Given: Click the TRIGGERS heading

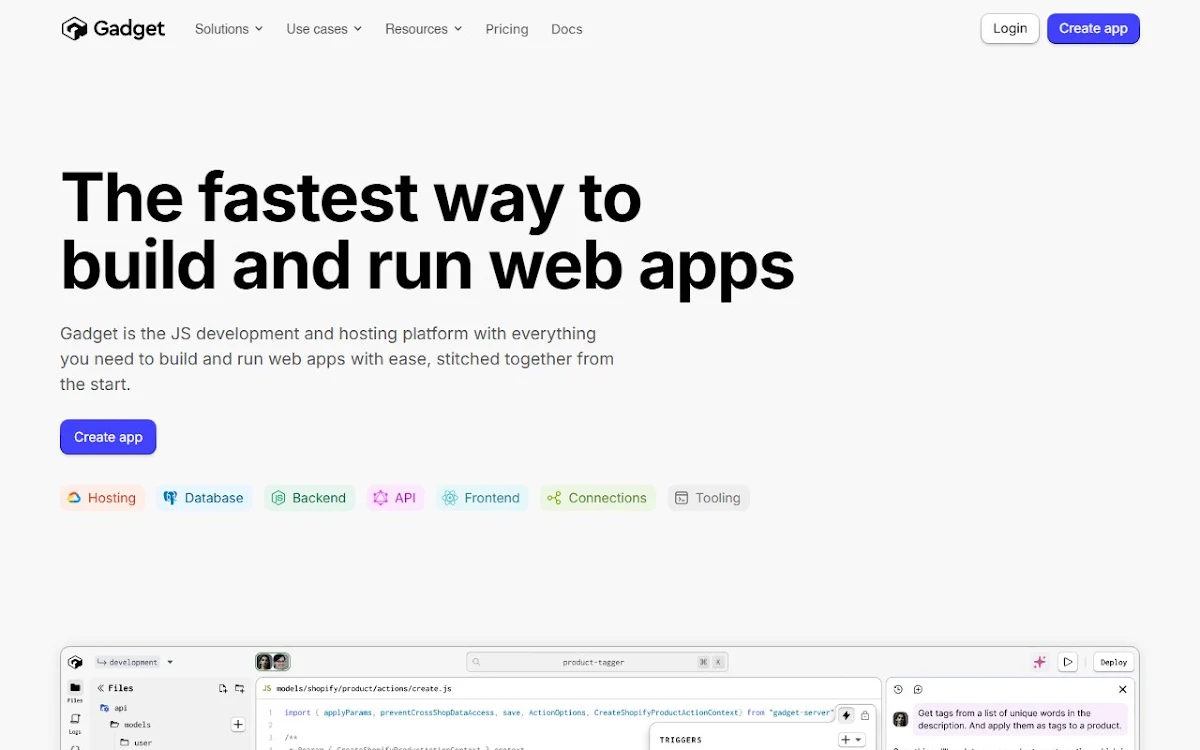Looking at the screenshot, I should [x=681, y=740].
